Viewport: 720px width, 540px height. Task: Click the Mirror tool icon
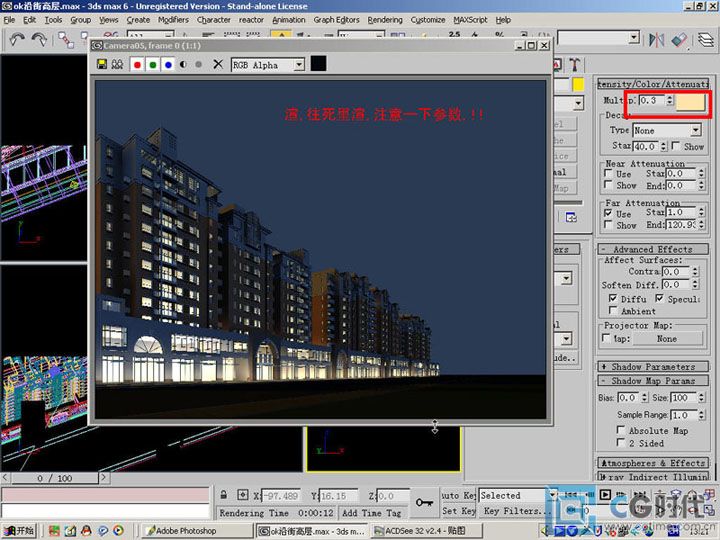(x=657, y=40)
